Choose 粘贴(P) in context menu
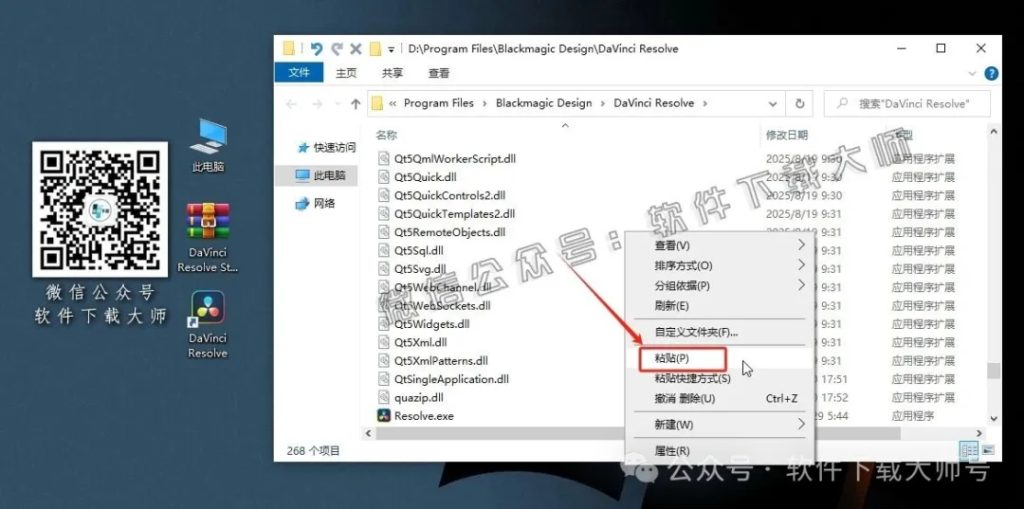This screenshot has height=509, width=1024. click(720, 358)
